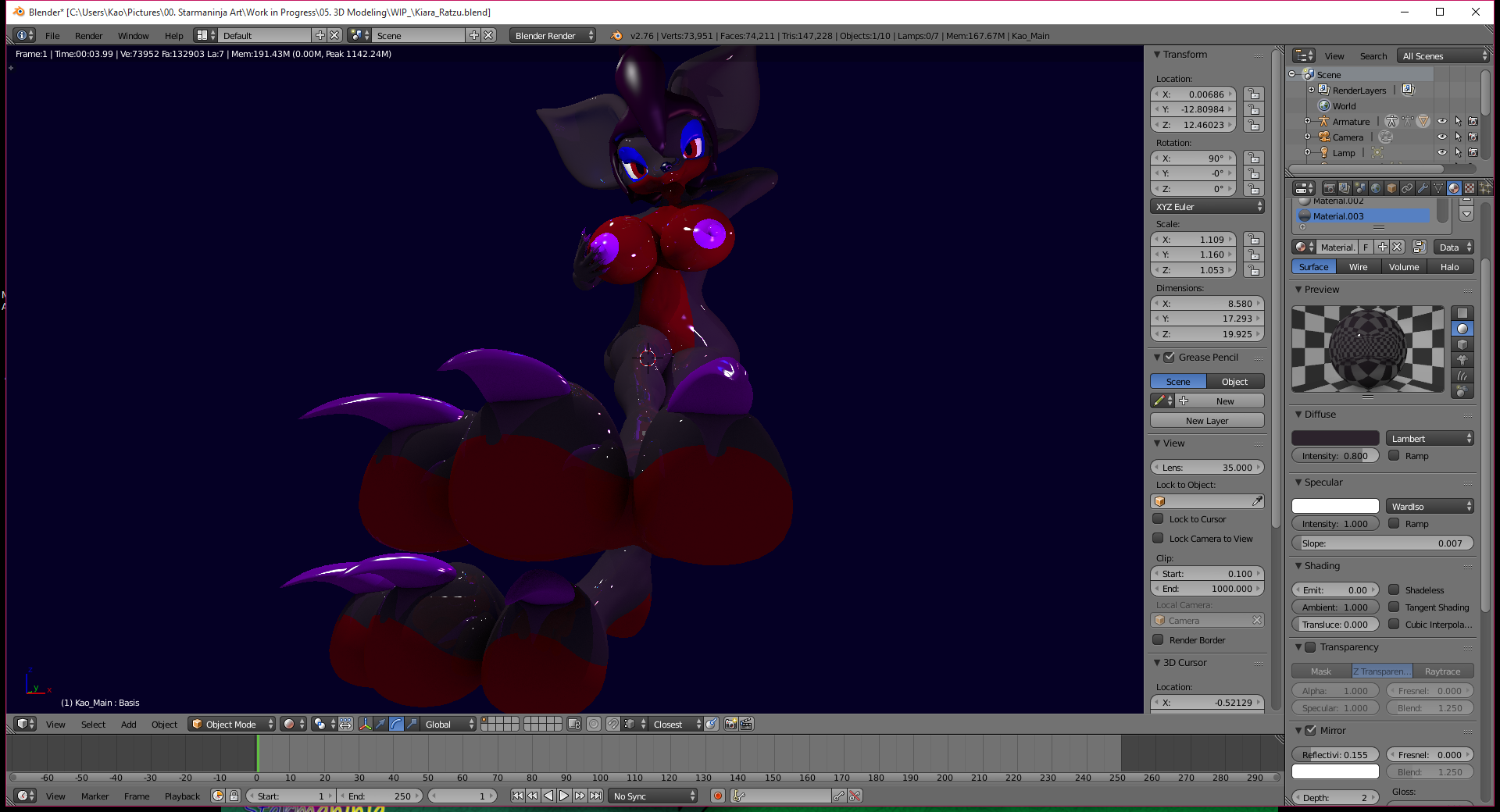The height and width of the screenshot is (812, 1500).
Task: Open the Object Mode dropdown
Action: pyautogui.click(x=232, y=725)
